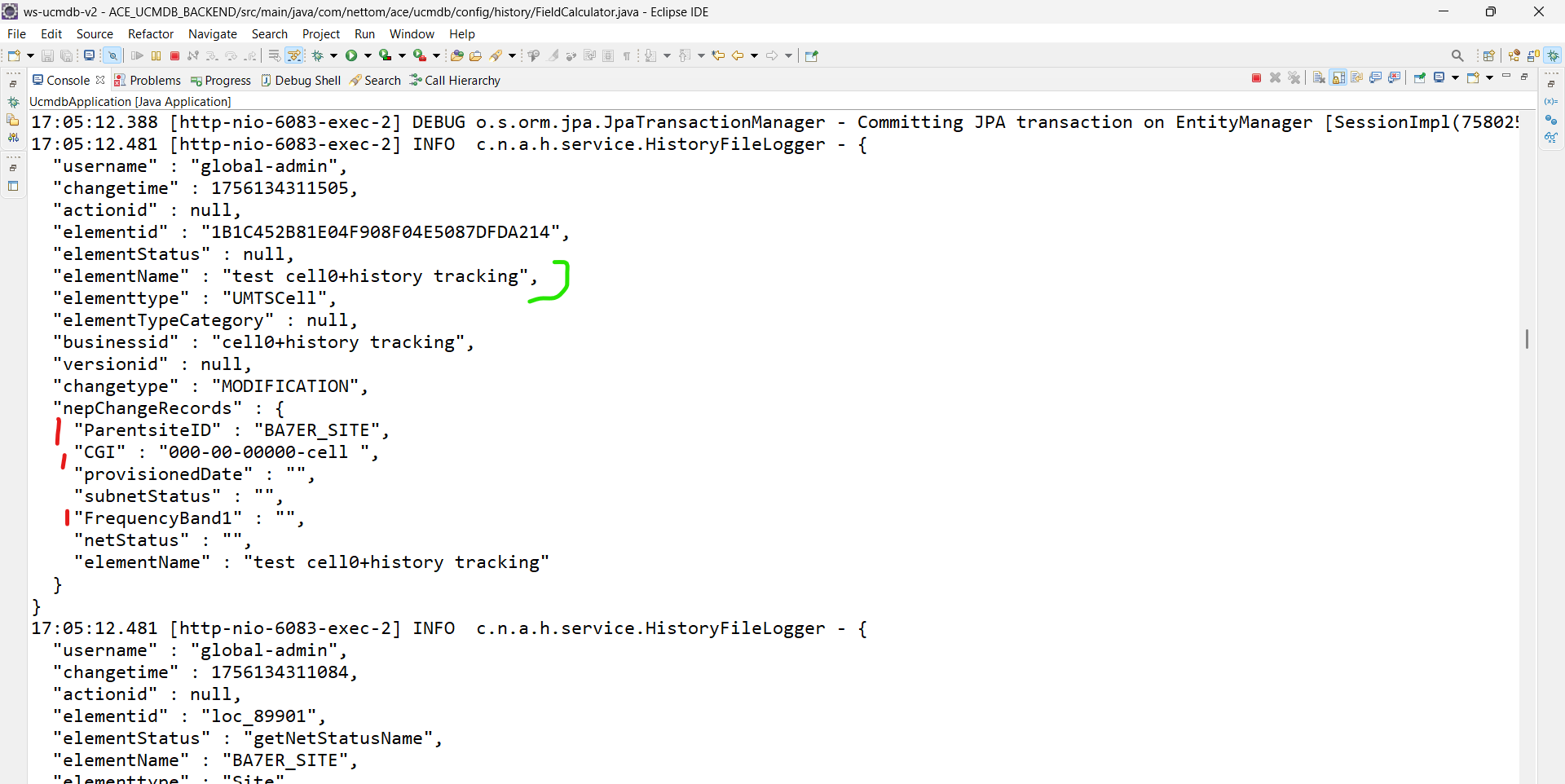Toggle Scroll Lock in console toolbar

coord(1338,78)
